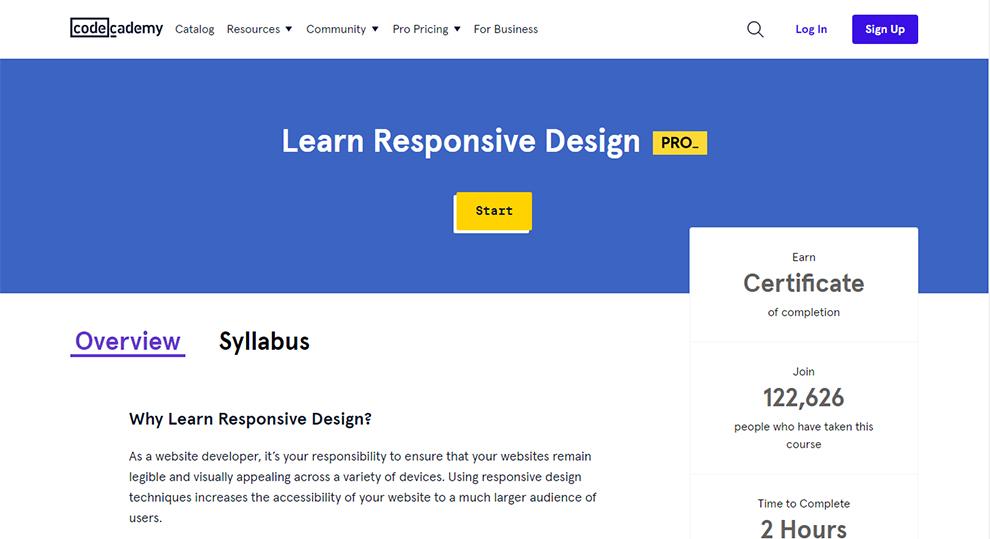Open the Codecademy logo home link
The width and height of the screenshot is (990, 539).
point(116,28)
